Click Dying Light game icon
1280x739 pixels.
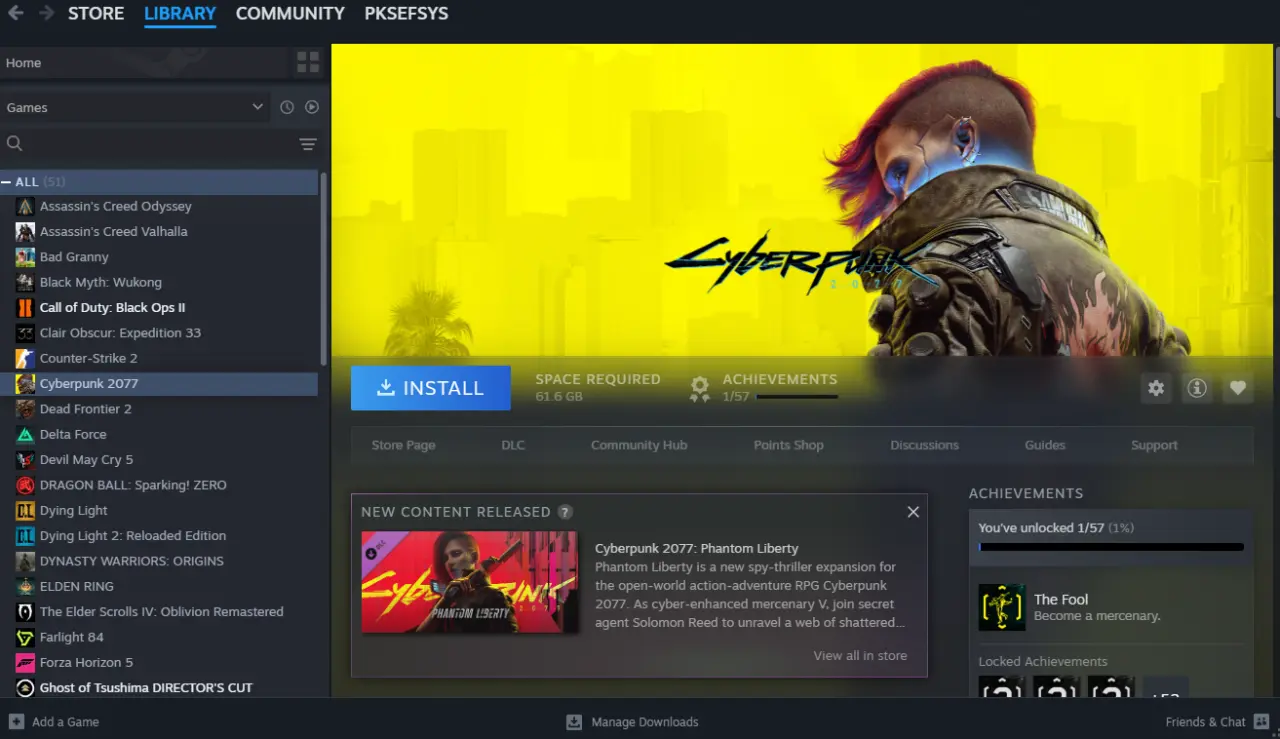coord(25,511)
